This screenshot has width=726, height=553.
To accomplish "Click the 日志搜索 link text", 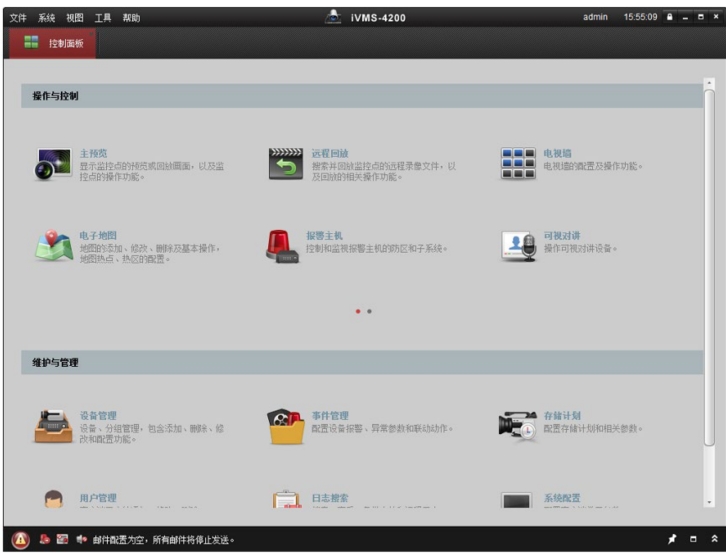I will point(330,498).
